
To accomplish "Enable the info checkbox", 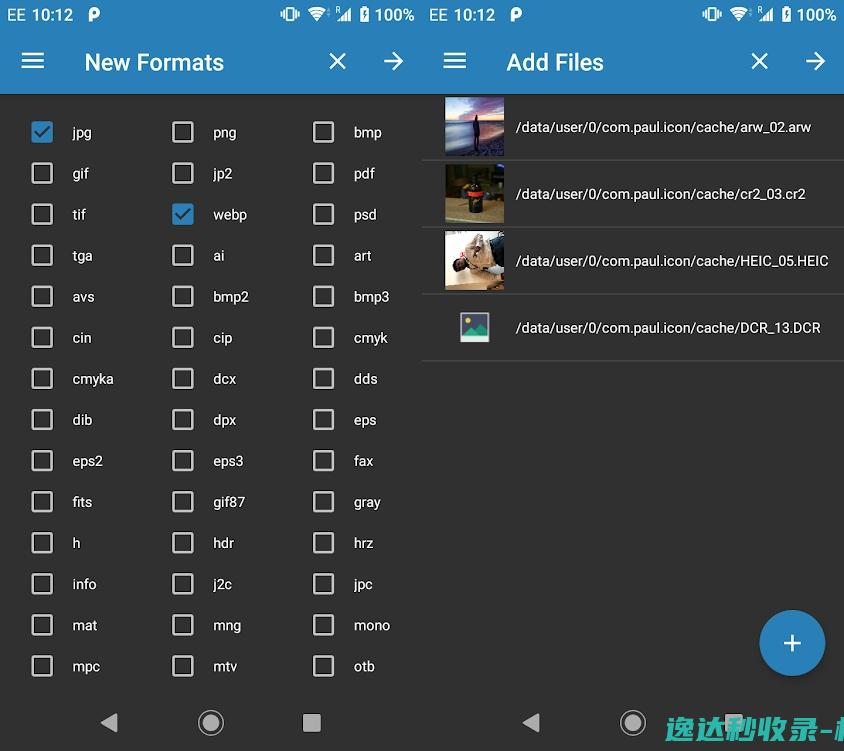I will point(42,584).
